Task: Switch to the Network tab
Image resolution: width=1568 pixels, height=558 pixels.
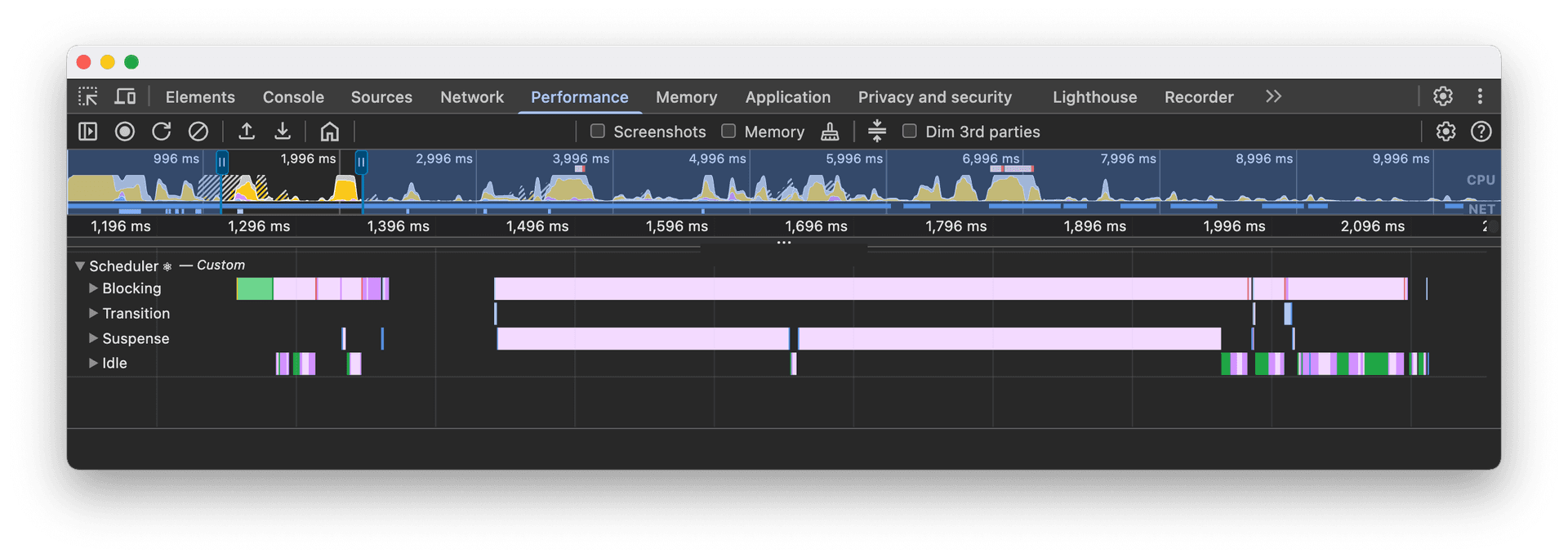Action: coord(472,97)
